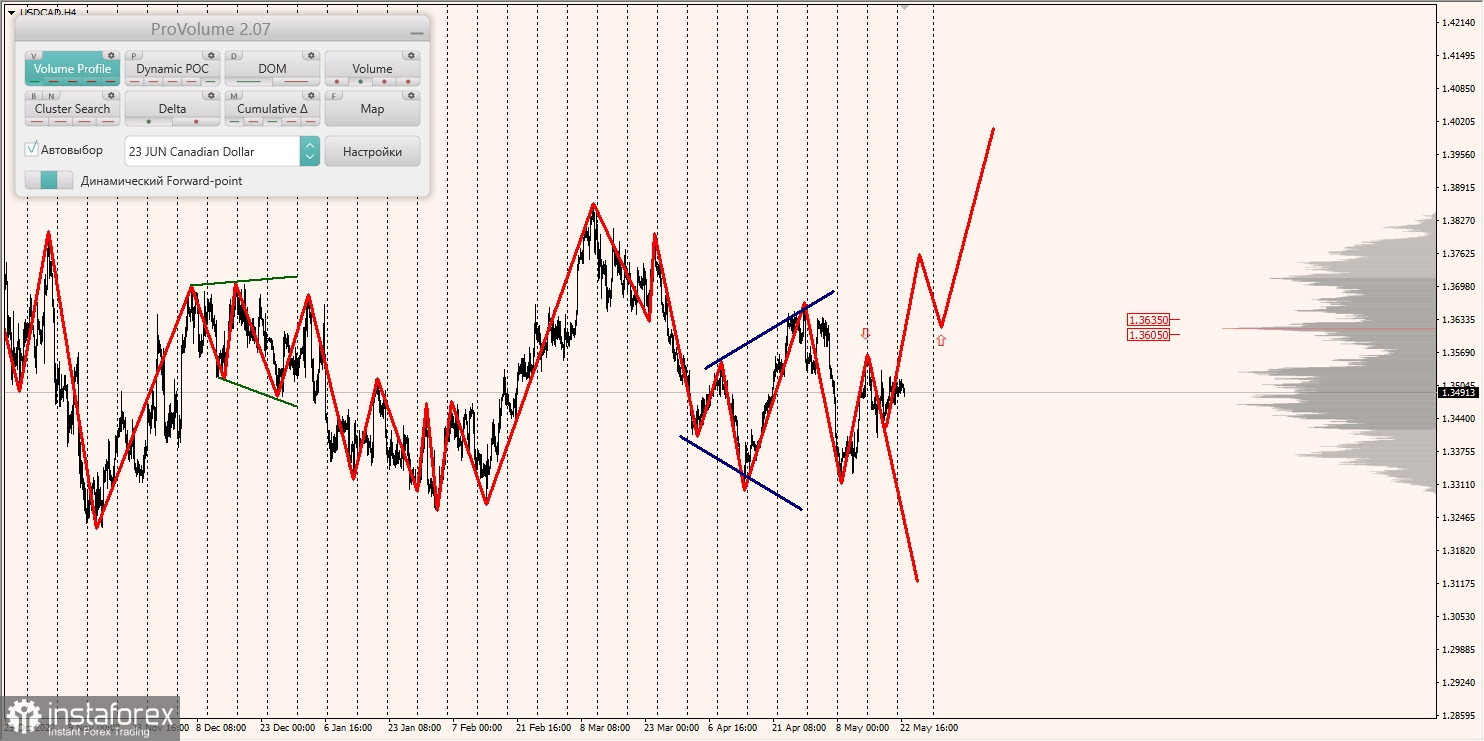Select the 1.36050 level label
Screen dimensions: 1484x741
pyautogui.click(x=1147, y=334)
